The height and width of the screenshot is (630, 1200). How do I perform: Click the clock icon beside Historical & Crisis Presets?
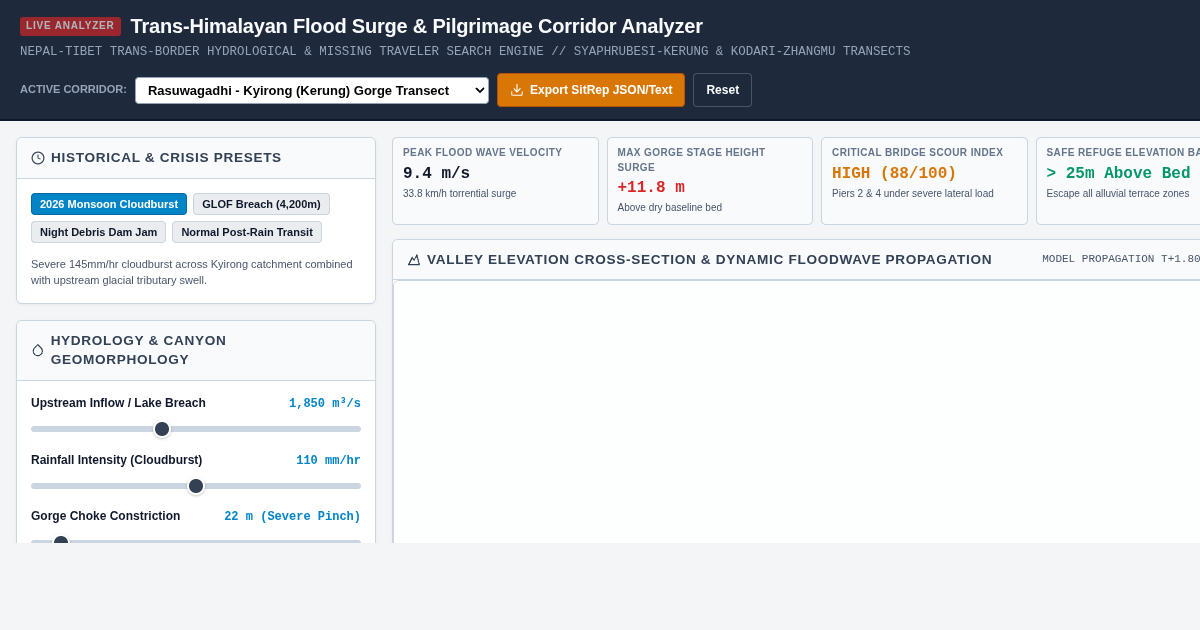pyautogui.click(x=38, y=158)
